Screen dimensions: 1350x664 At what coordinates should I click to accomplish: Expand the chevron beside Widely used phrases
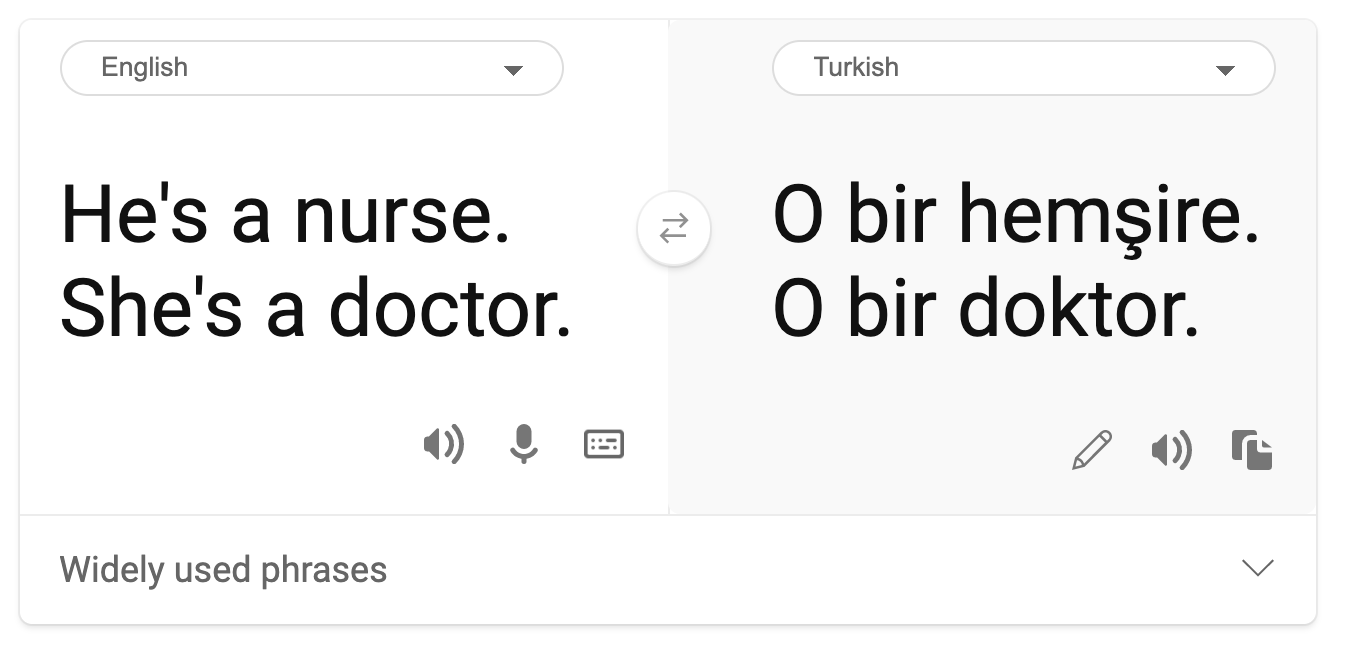tap(1257, 568)
